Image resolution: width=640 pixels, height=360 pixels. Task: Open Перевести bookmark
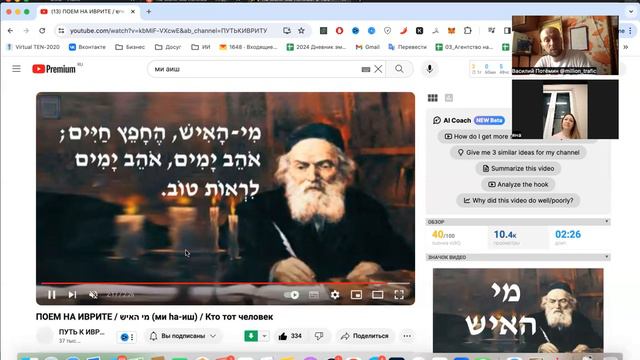point(407,47)
